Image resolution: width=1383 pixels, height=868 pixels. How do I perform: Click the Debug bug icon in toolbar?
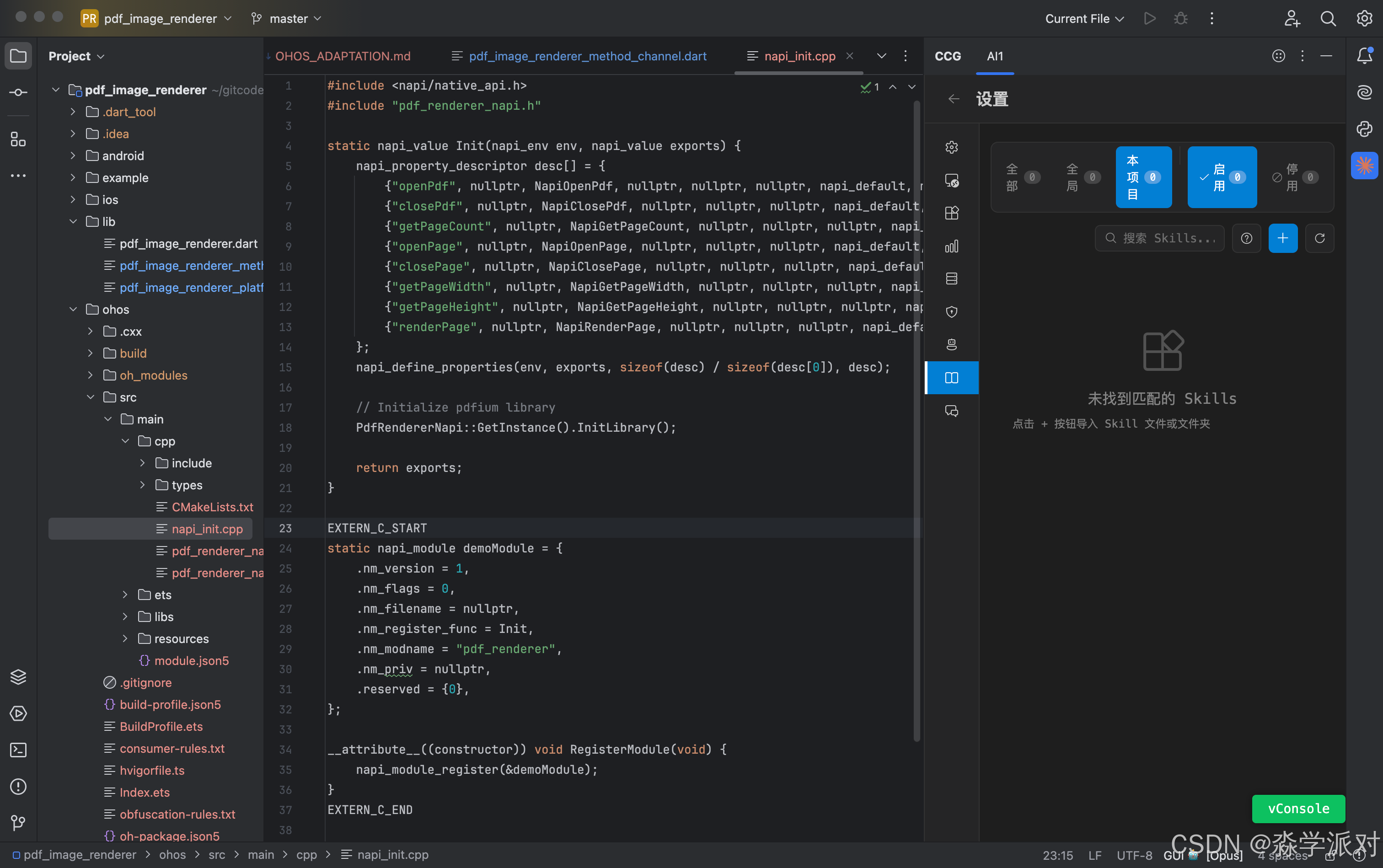coord(1180,18)
